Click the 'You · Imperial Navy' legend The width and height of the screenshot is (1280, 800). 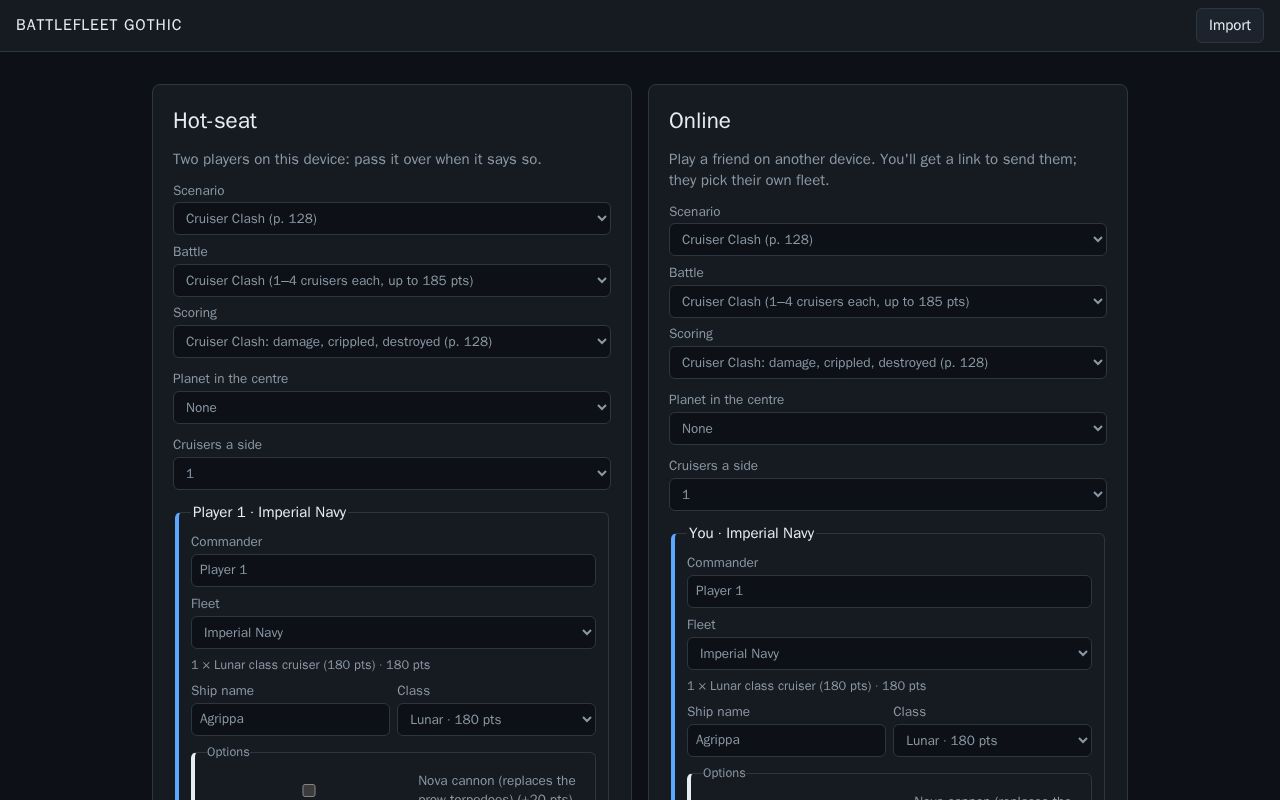click(x=751, y=533)
